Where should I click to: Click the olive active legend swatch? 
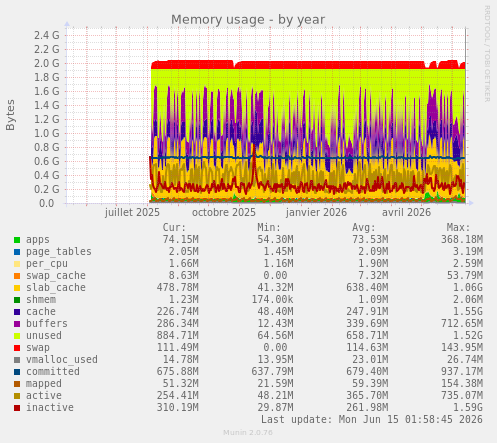coord(17,396)
